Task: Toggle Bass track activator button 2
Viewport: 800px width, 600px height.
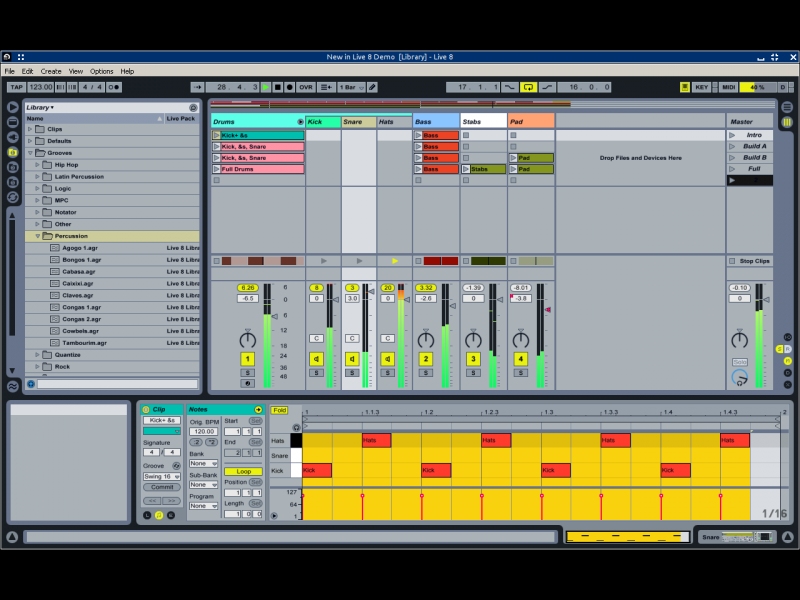Action: point(425,358)
